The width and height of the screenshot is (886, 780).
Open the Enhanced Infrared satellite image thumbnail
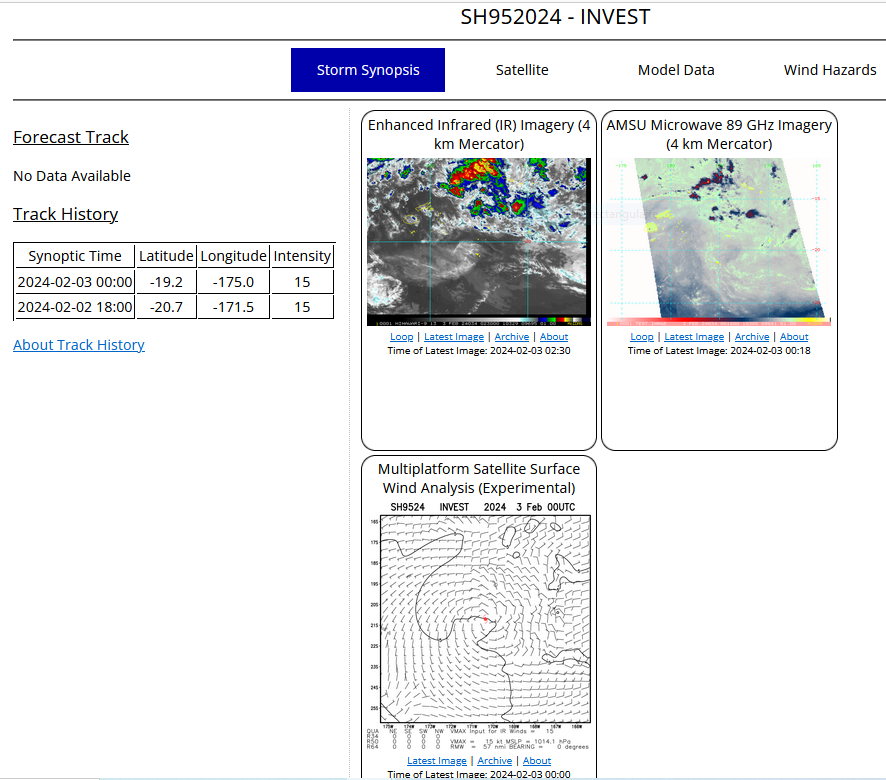(479, 242)
